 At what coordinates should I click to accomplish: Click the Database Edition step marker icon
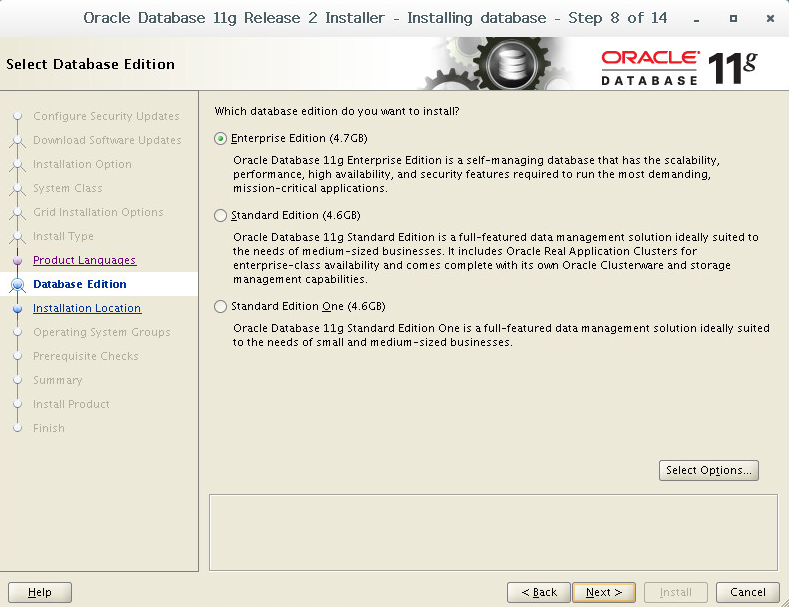[18, 285]
